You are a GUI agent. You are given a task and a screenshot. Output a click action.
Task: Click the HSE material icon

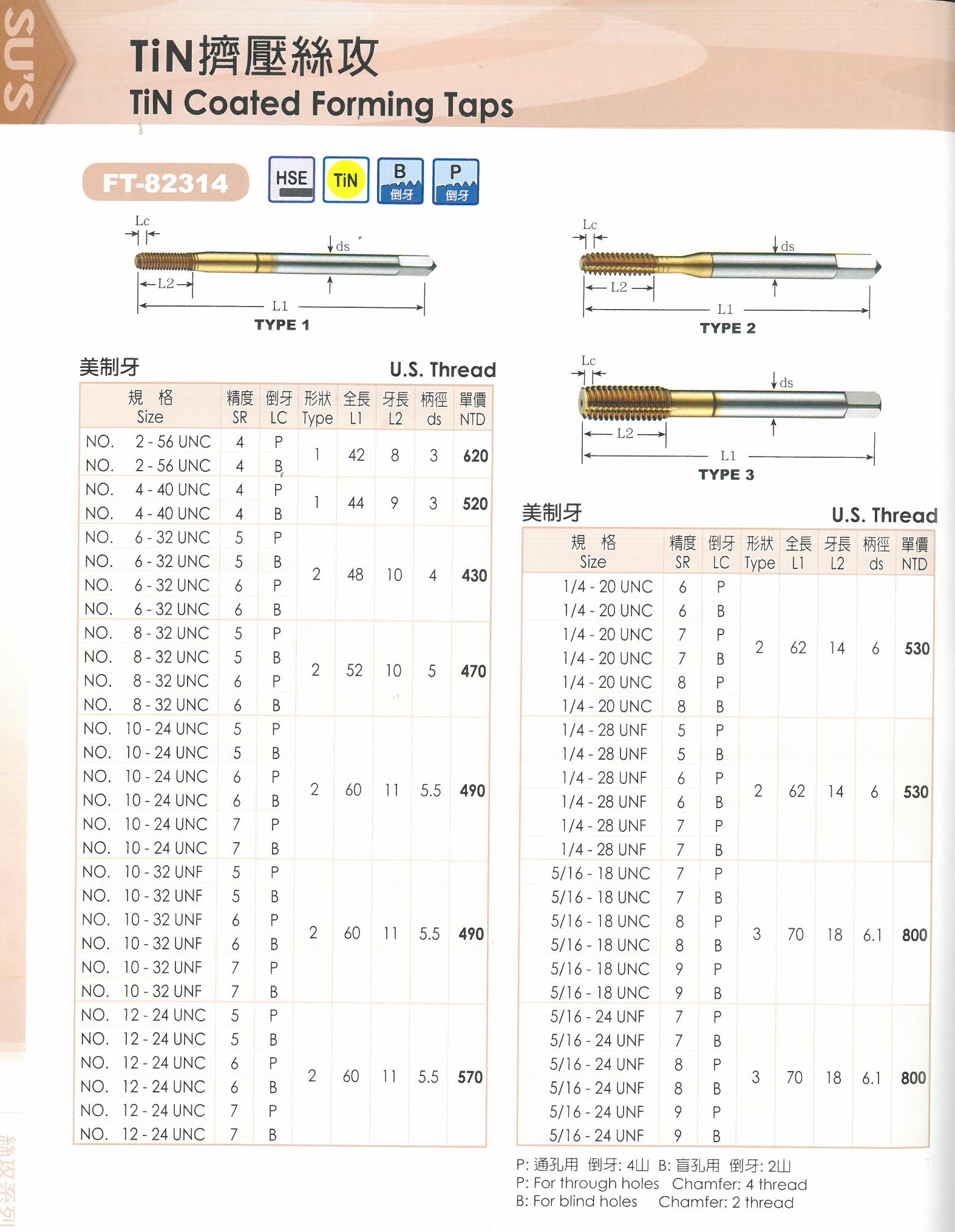pos(291,180)
